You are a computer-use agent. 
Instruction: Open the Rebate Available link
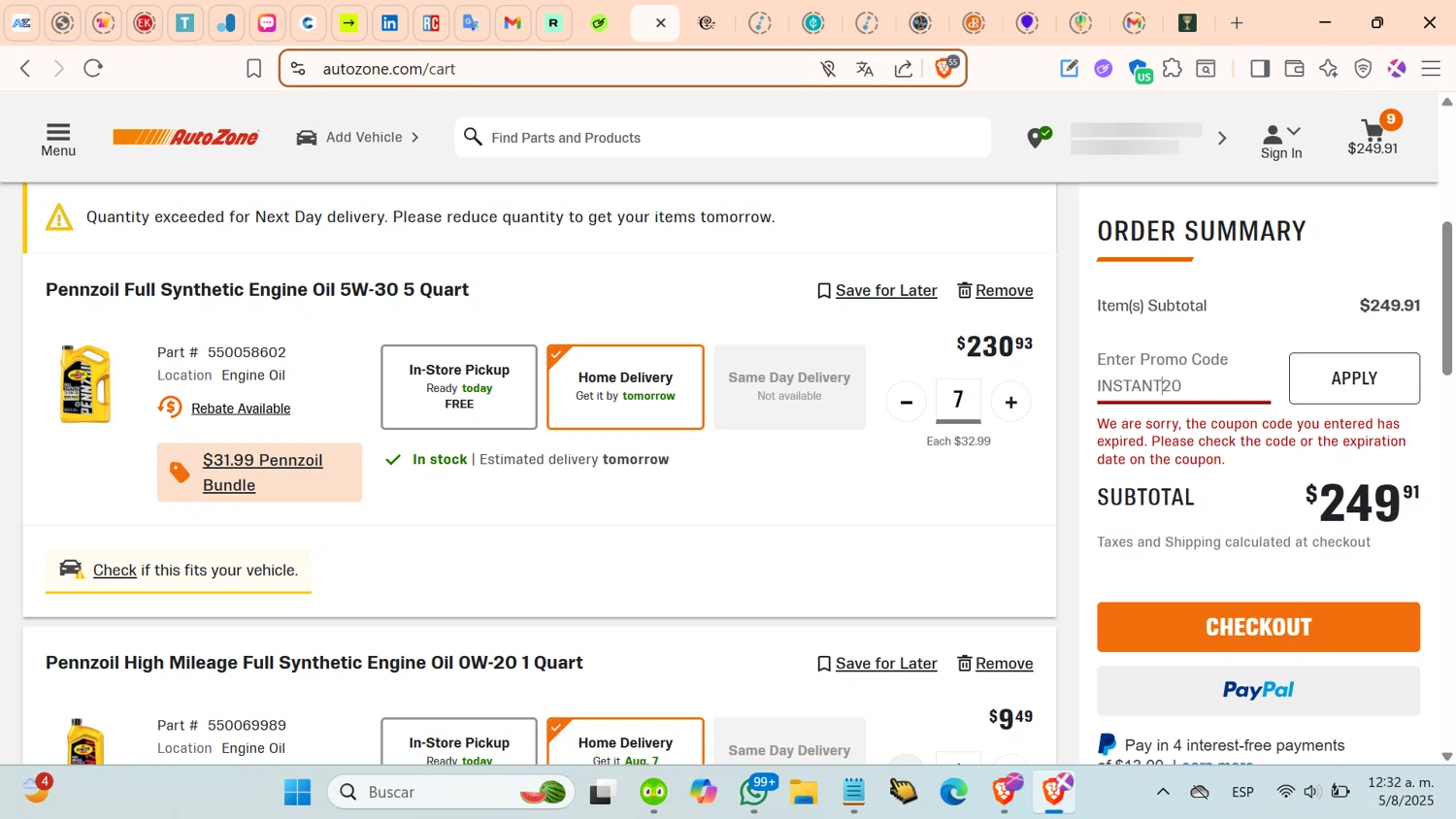click(x=241, y=409)
